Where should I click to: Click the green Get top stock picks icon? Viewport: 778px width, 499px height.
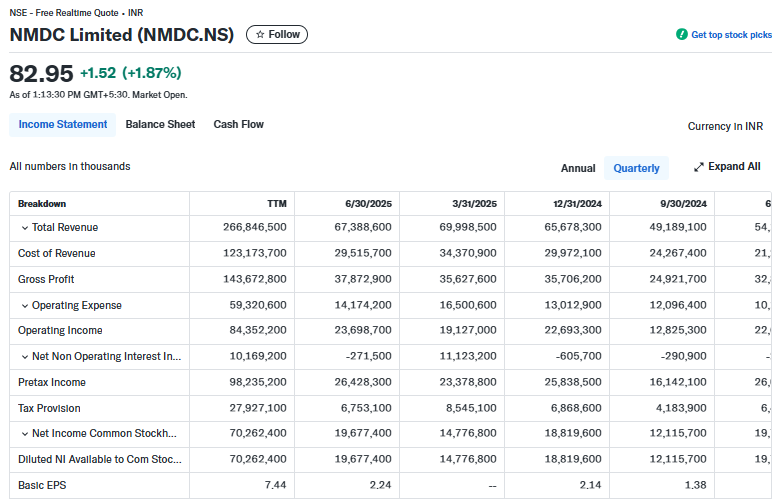tap(682, 34)
